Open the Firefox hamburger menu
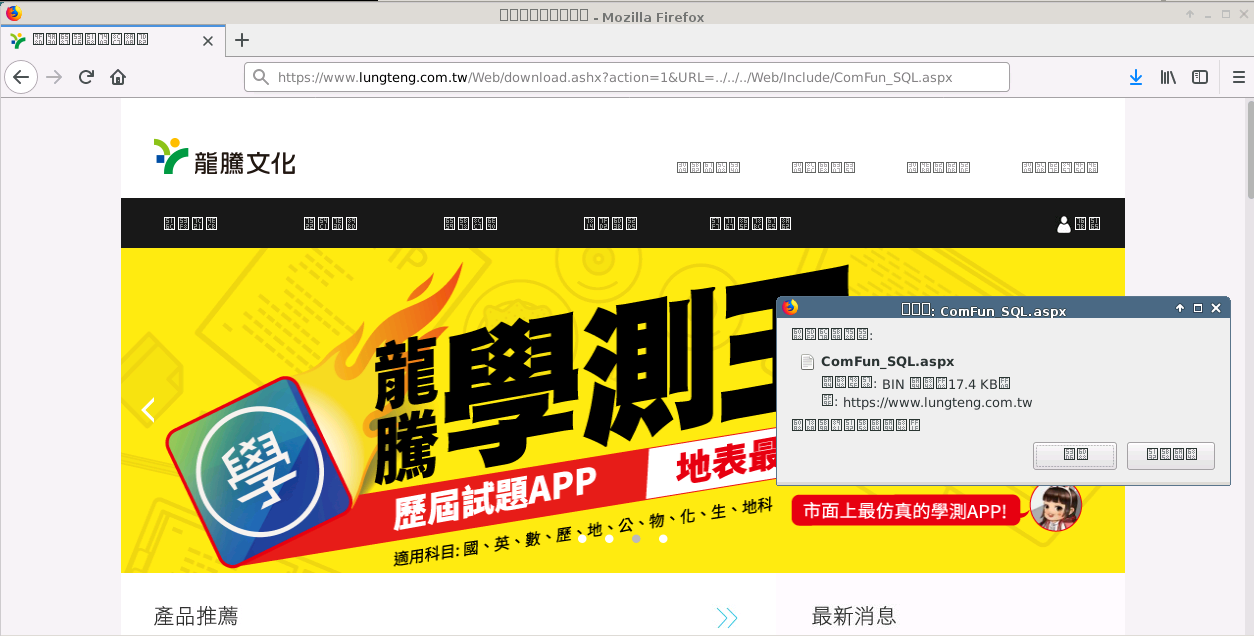1254x636 pixels. click(1238, 77)
